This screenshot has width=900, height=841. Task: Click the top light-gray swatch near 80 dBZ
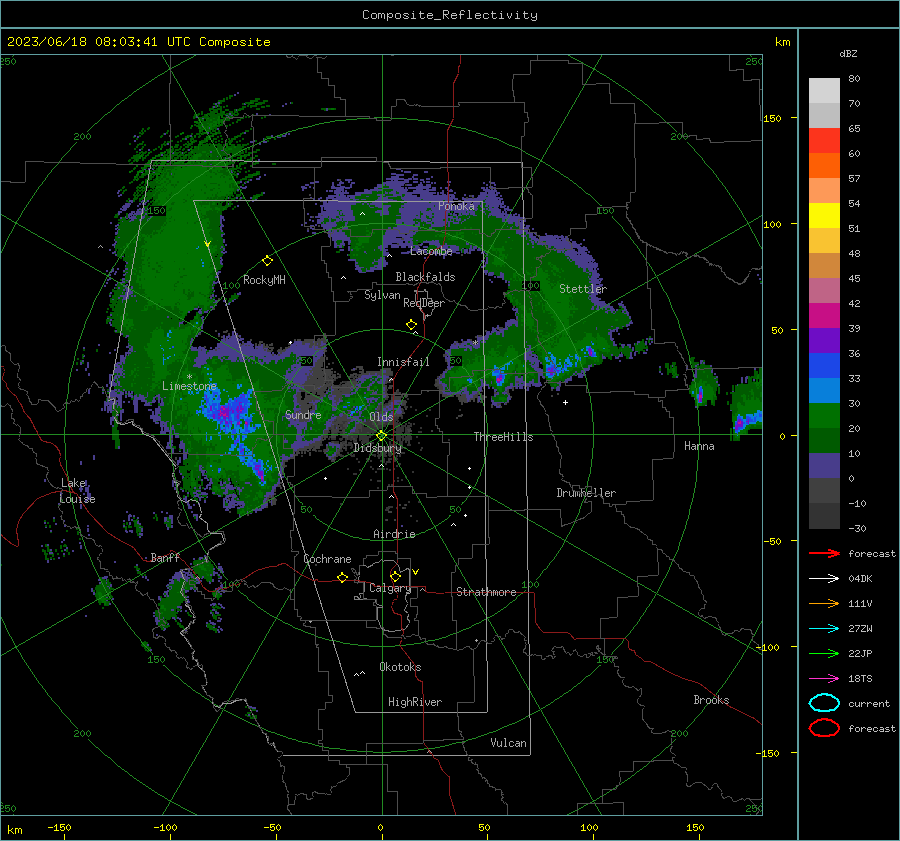[824, 90]
